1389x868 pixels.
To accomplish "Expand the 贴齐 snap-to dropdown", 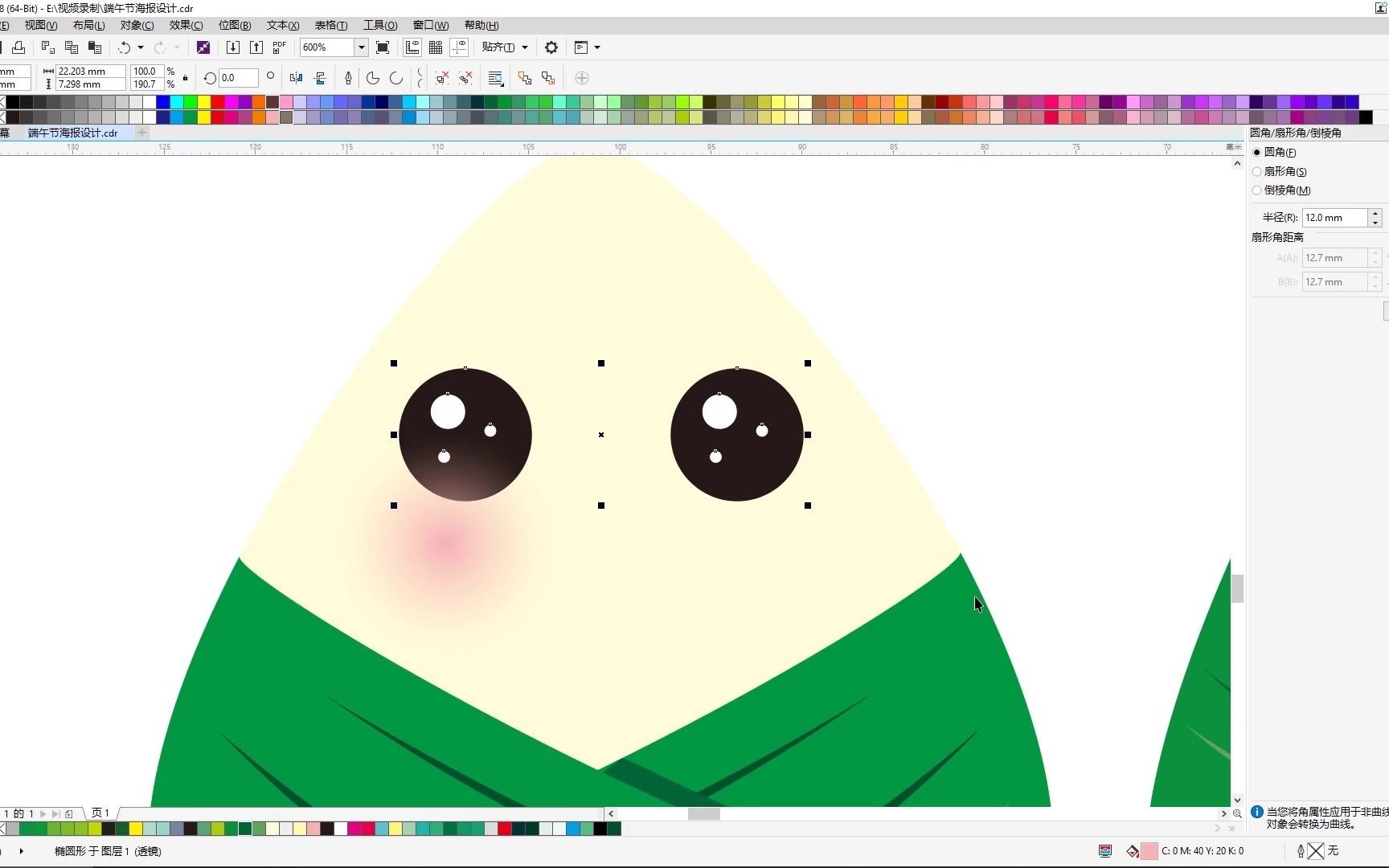I will 525,47.
